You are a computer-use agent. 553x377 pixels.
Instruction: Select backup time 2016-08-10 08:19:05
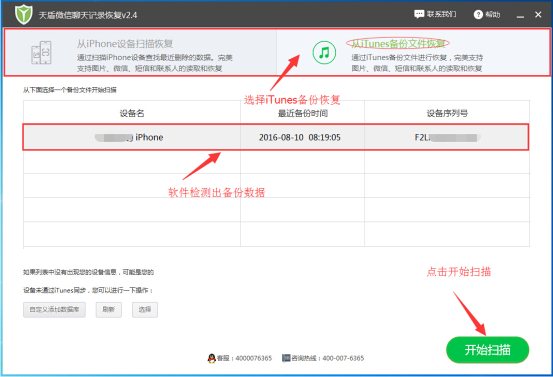coord(302,137)
